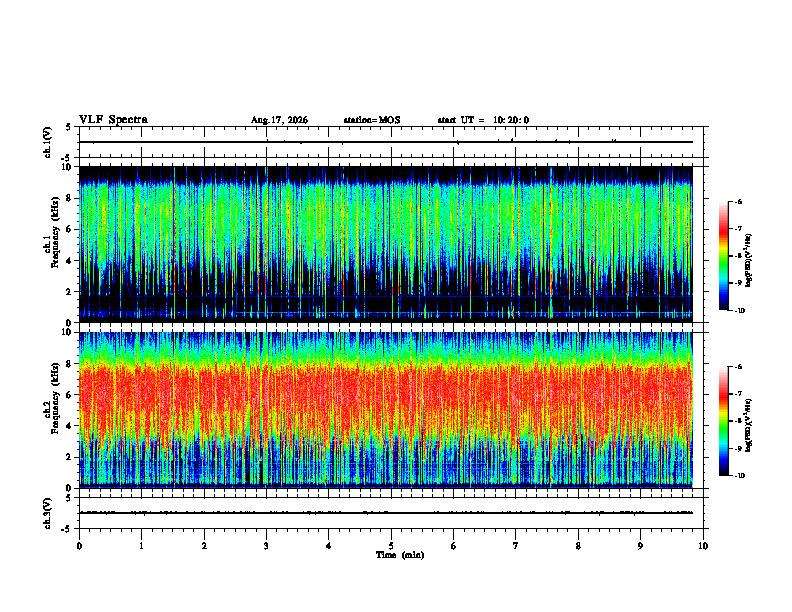Click the ch.2 spectrogram color scale bar
This screenshot has width=792, height=612.
(x=724, y=421)
